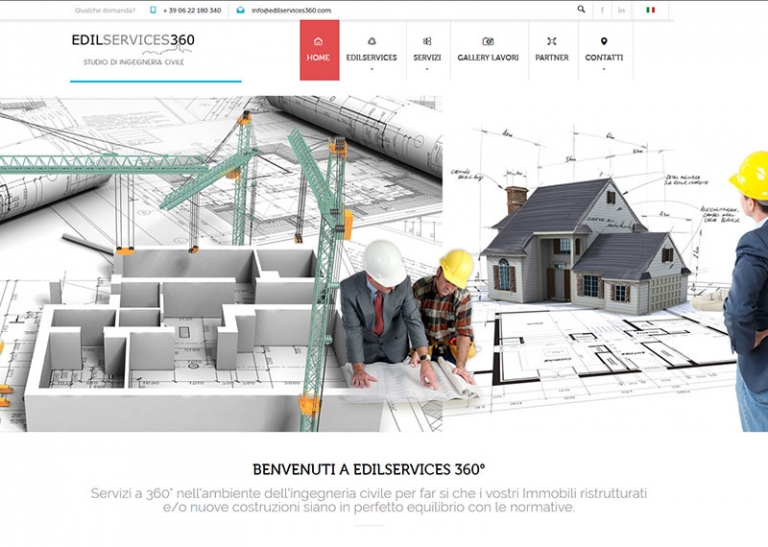768x547 pixels.
Task: Click the crane and floorplan banner image
Action: click(221, 263)
